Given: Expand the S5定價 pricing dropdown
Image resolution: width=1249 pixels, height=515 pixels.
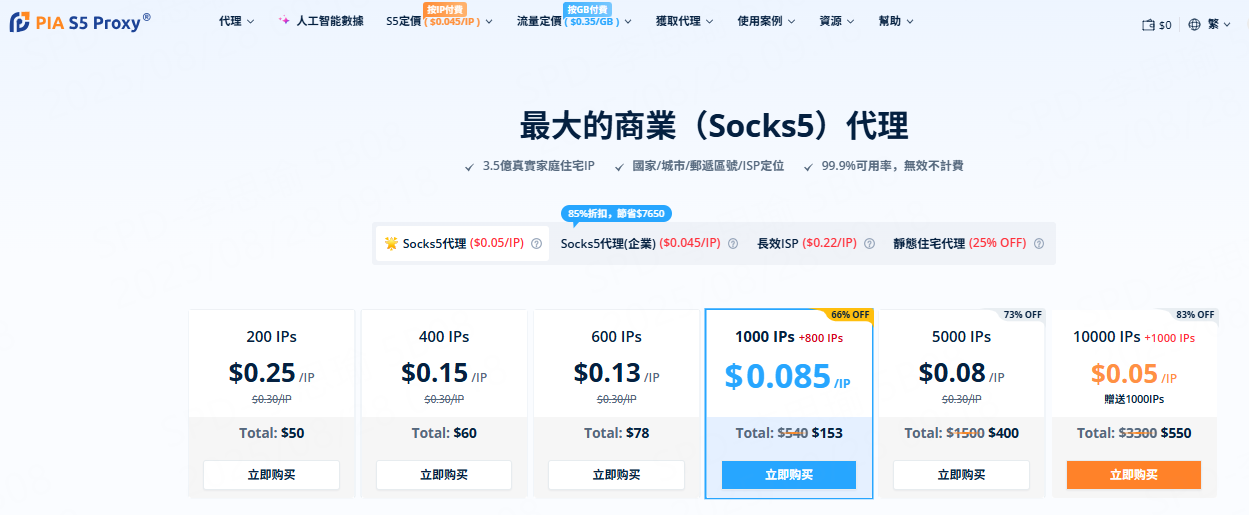Looking at the screenshot, I should pyautogui.click(x=439, y=21).
